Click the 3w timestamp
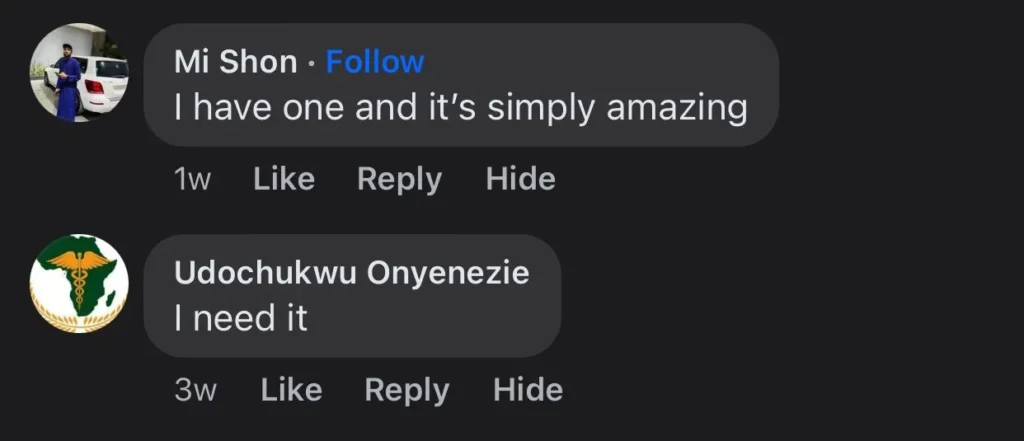 195,390
